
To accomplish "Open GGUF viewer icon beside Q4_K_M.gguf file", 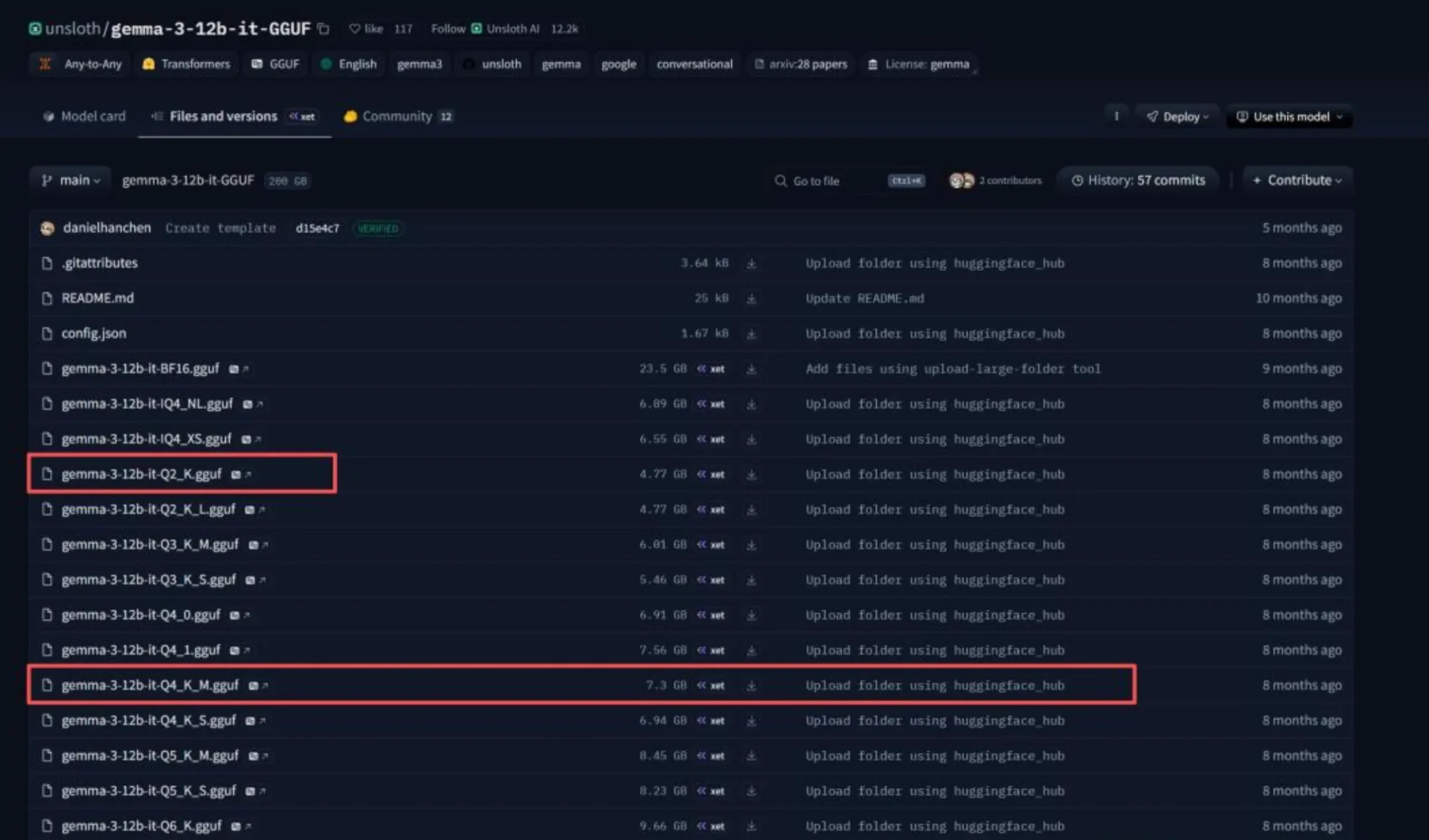I will point(258,685).
